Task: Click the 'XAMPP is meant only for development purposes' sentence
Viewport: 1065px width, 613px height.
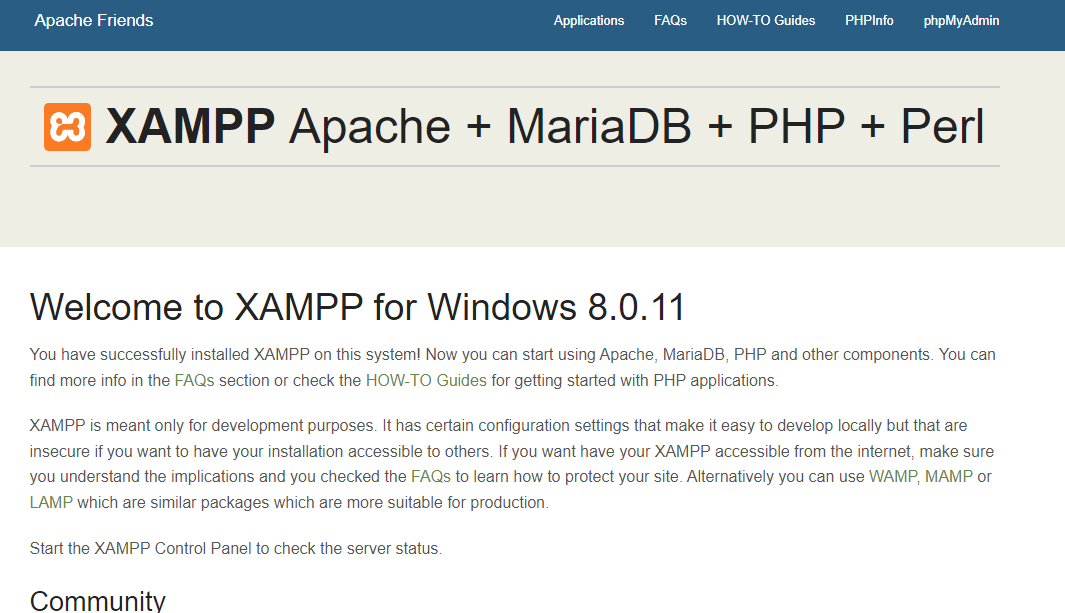Action: 202,426
